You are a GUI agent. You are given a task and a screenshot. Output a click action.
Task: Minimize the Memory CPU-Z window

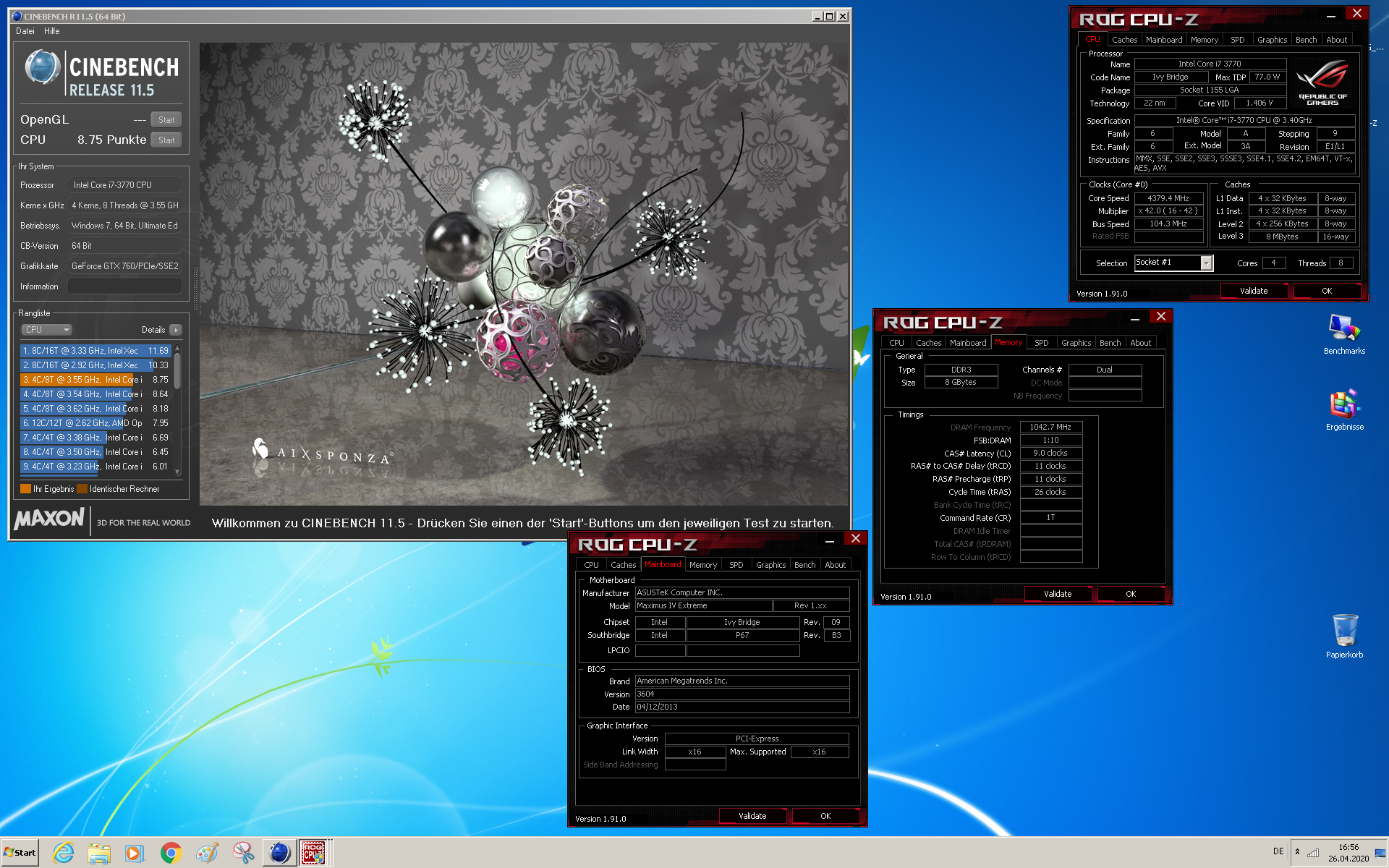pyautogui.click(x=1135, y=318)
